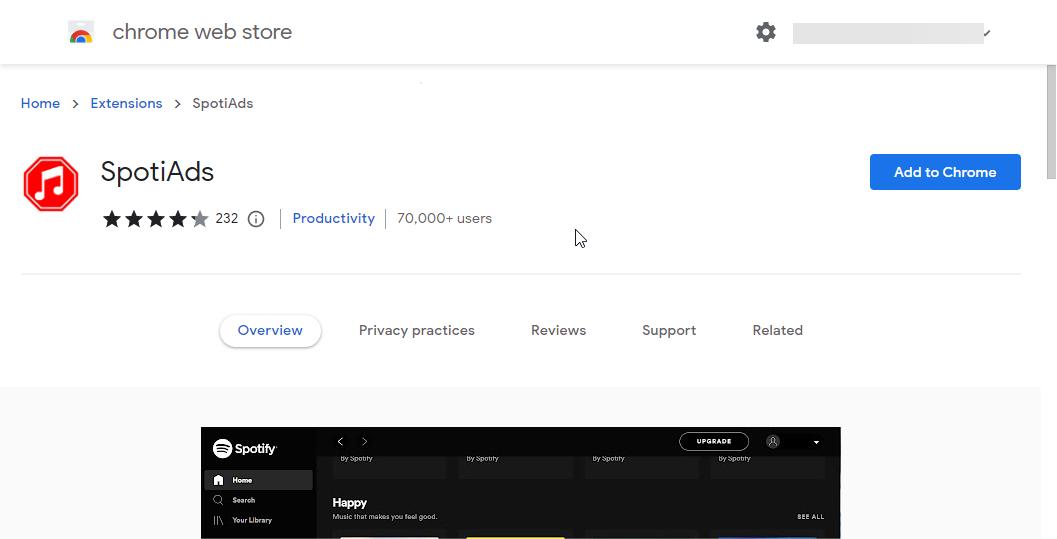Viewport: 1057px width, 539px height.
Task: Click the Spotify preview screenshot
Action: click(x=520, y=483)
